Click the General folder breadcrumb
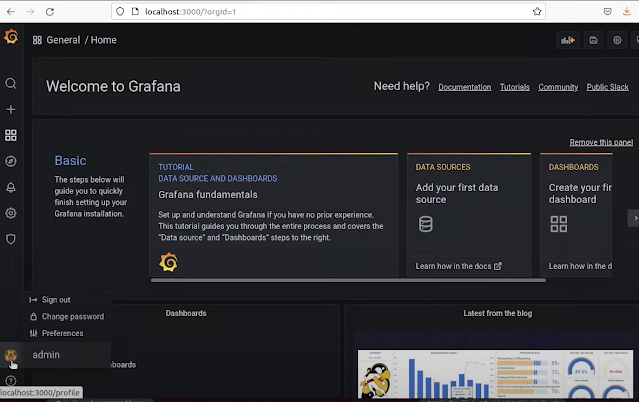The image size is (639, 402). (63, 40)
